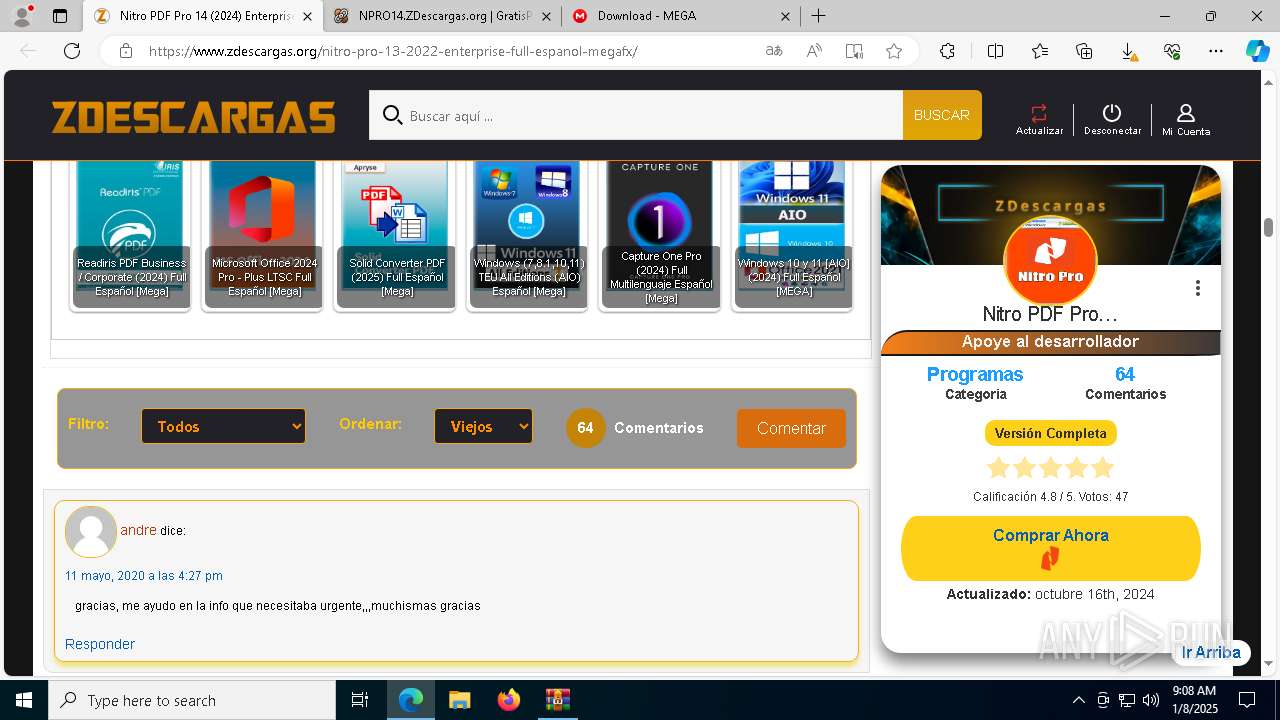Click the Desconectar power icon
This screenshot has width=1280, height=720.
click(x=1111, y=113)
